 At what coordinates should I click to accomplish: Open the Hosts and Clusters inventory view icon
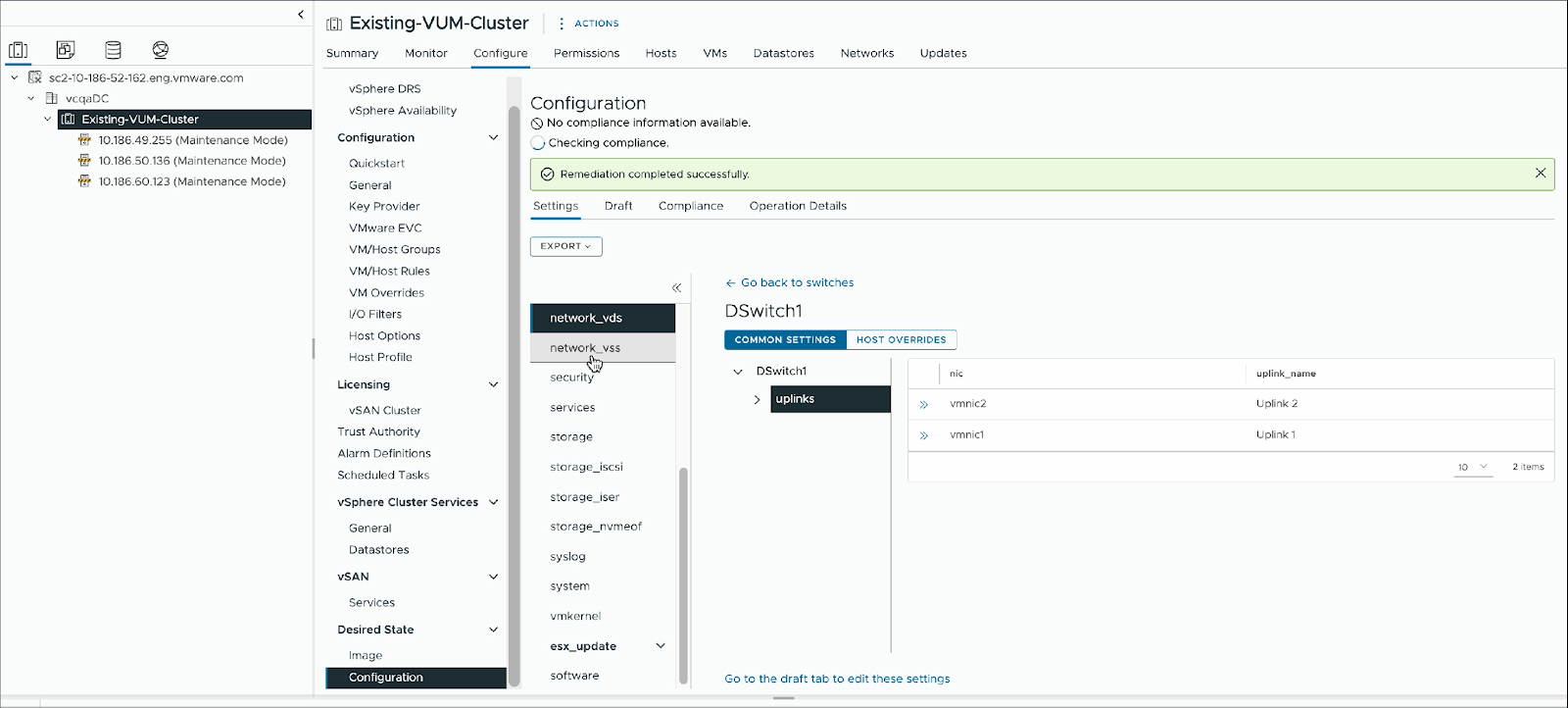tap(18, 49)
